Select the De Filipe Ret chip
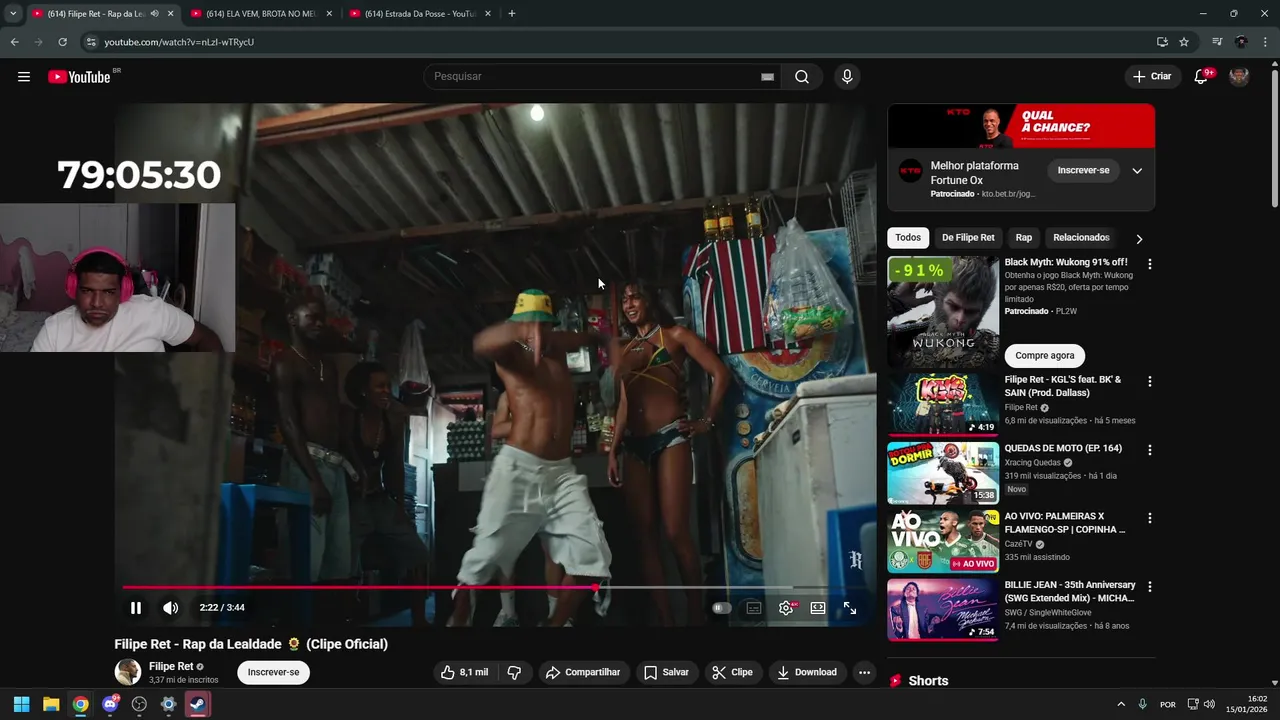Viewport: 1280px width, 720px height. [968, 238]
